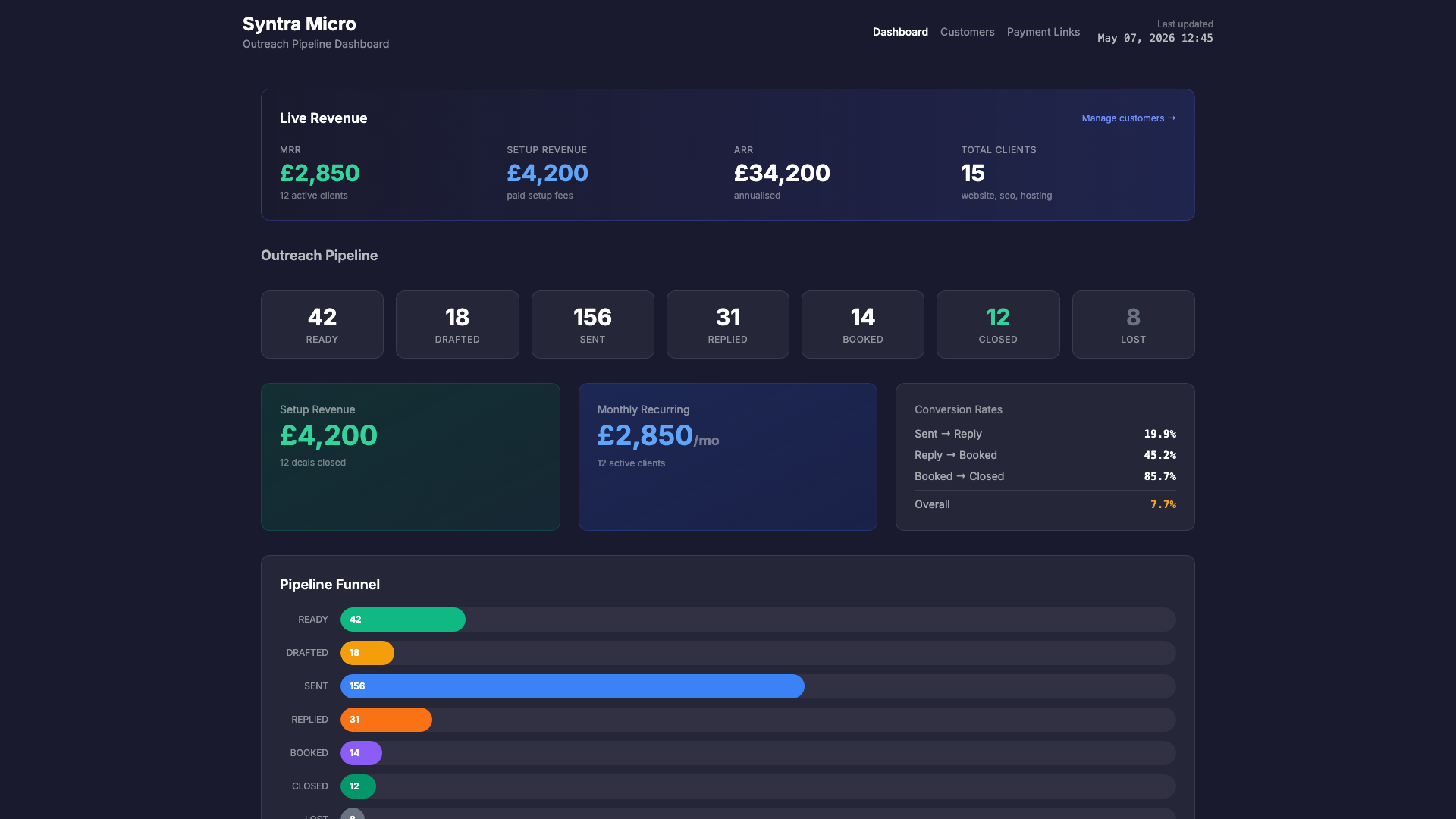
Task: Click the Manage customers link
Action: (1128, 118)
